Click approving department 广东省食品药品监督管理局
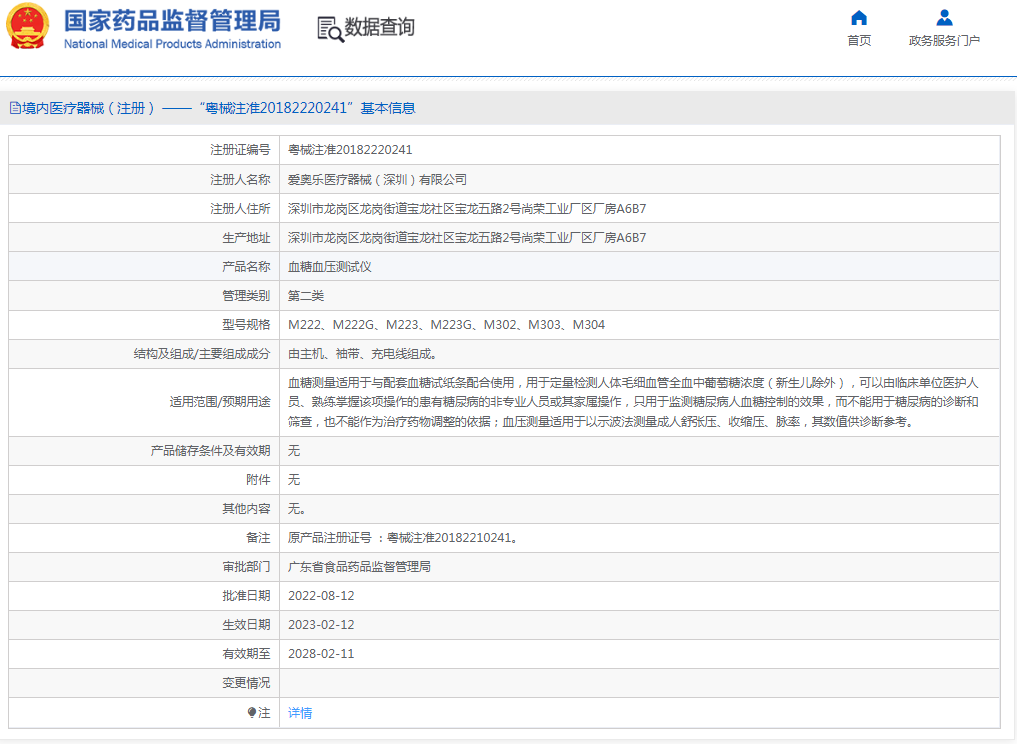The width and height of the screenshot is (1017, 744). click(359, 566)
